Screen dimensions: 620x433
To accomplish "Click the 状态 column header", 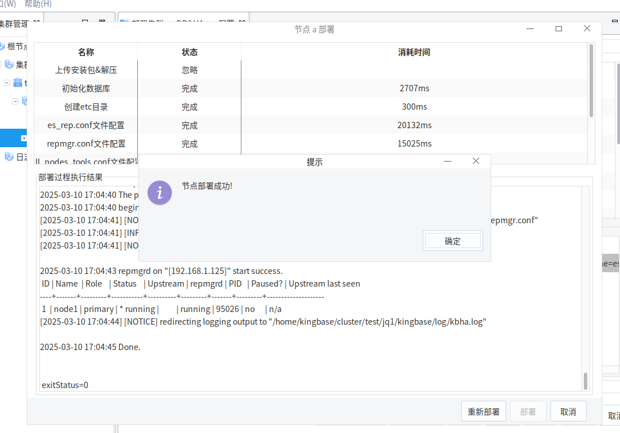I will [x=189, y=52].
